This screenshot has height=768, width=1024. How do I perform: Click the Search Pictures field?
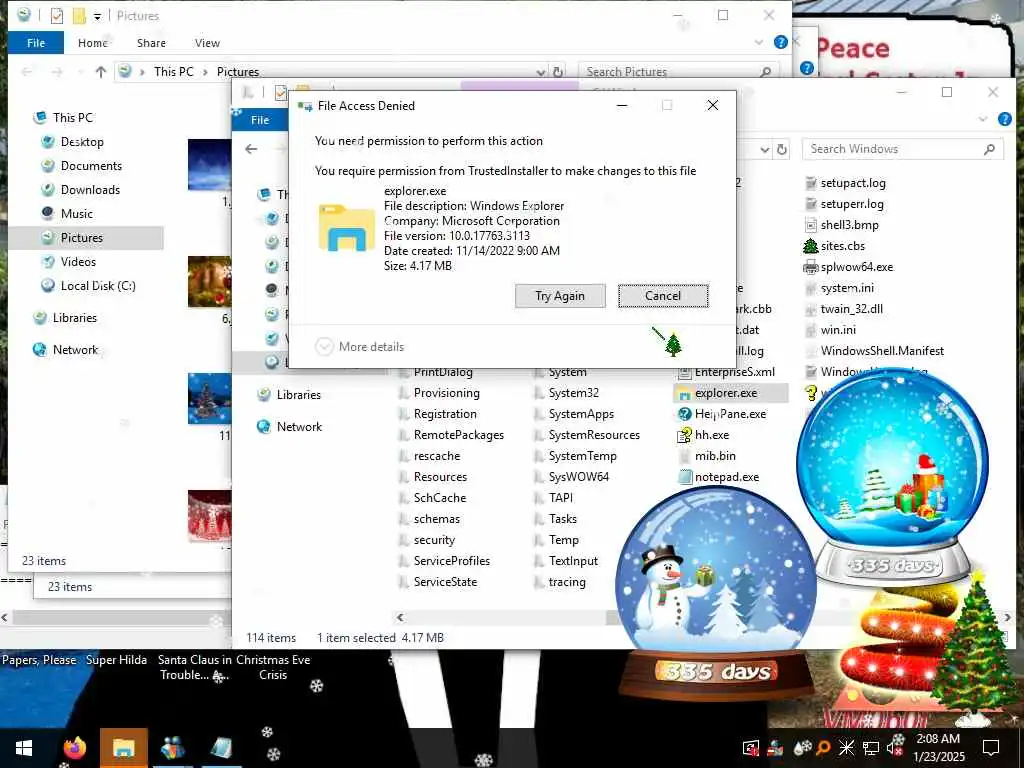(678, 72)
